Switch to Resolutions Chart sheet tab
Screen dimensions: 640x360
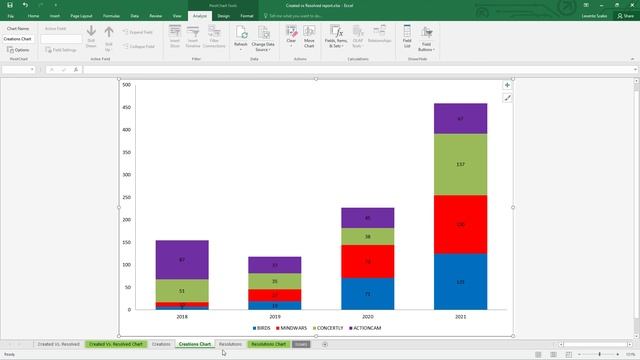(x=268, y=344)
